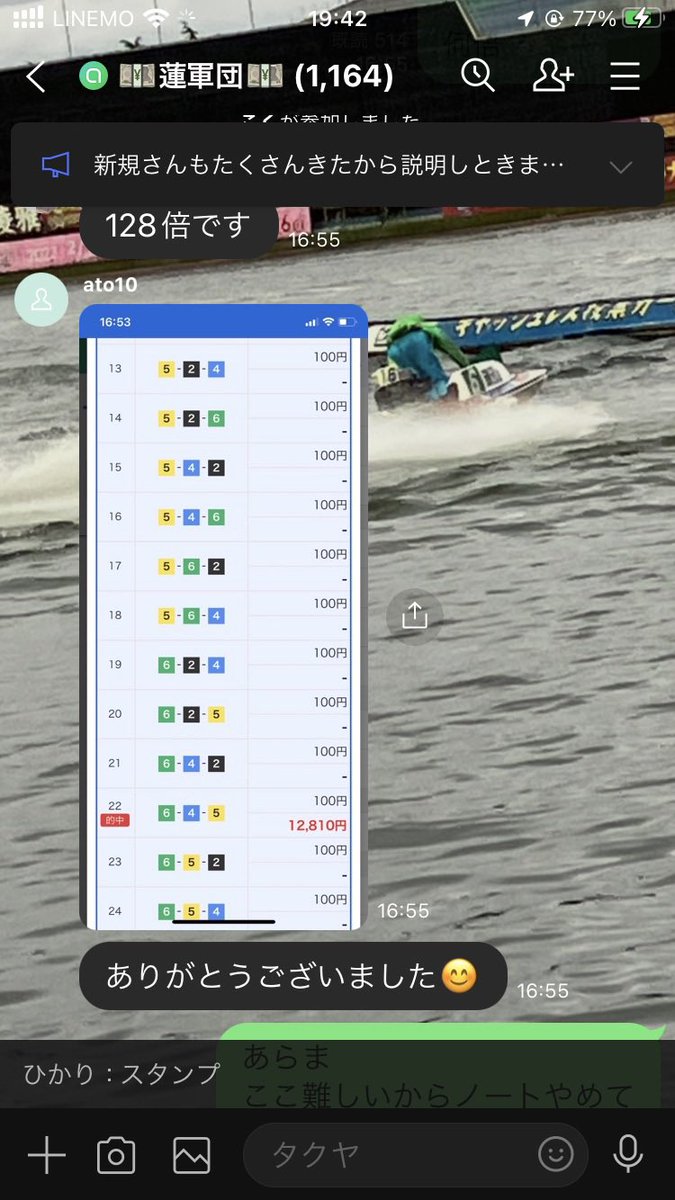Tap the ありがとうございました message bubble
This screenshot has width=675, height=1200.
(x=293, y=976)
